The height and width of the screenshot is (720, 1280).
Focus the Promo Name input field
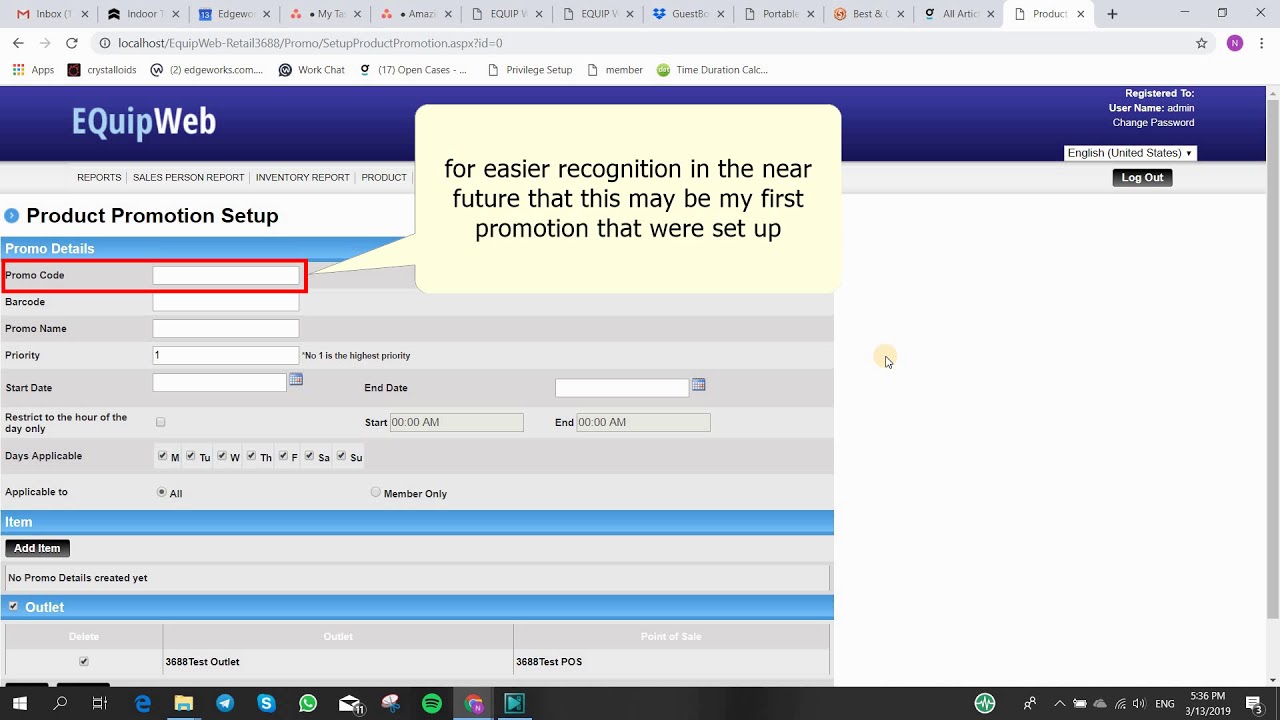coord(226,328)
